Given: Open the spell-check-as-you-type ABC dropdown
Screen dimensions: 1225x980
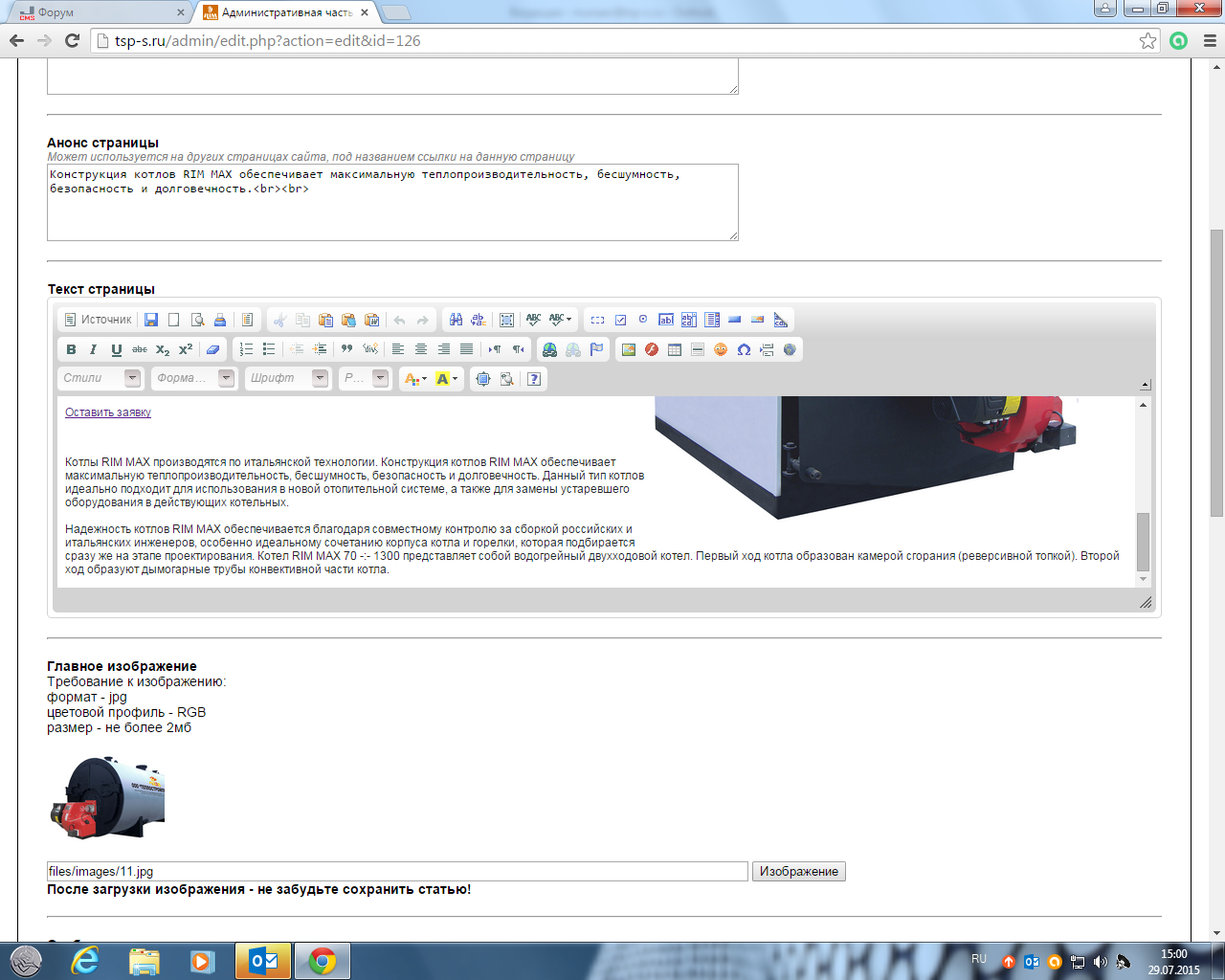Looking at the screenshot, I should point(561,320).
